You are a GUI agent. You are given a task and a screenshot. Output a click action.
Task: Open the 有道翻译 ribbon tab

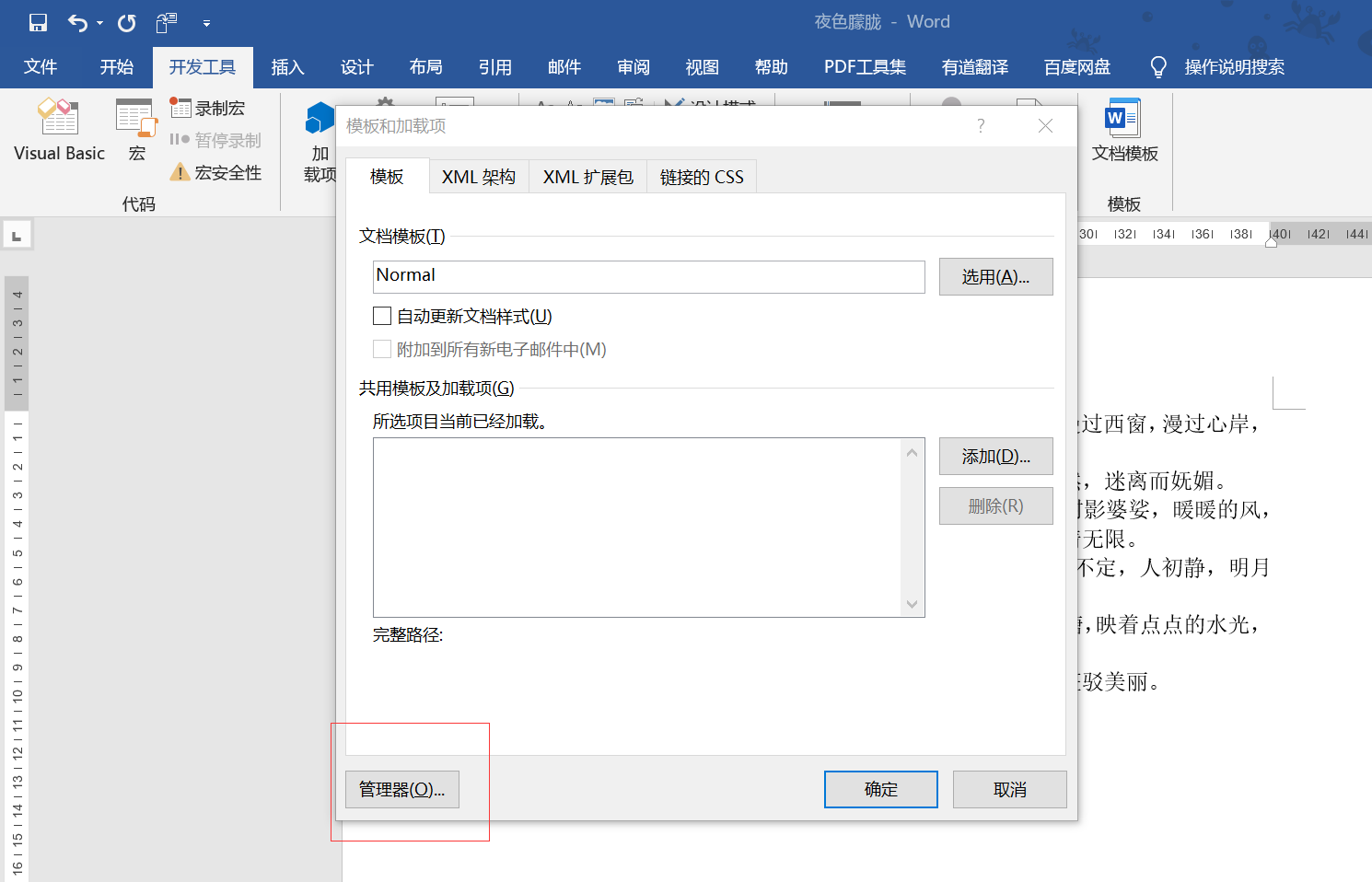974,67
